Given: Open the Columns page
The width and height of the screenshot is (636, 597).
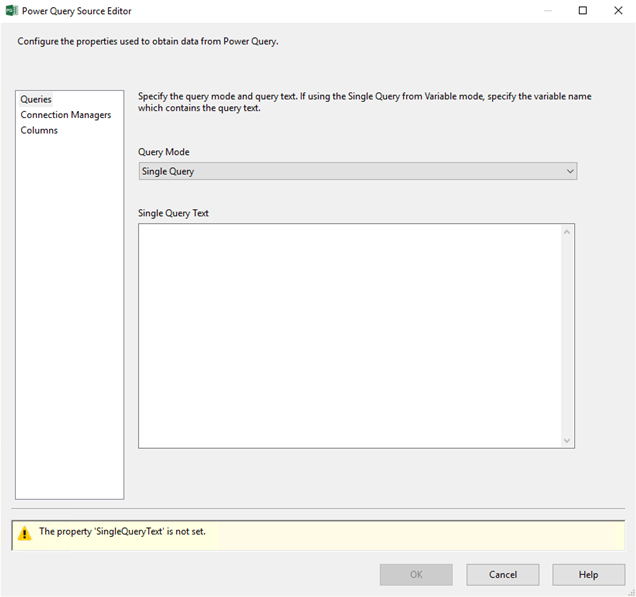Looking at the screenshot, I should click(39, 130).
